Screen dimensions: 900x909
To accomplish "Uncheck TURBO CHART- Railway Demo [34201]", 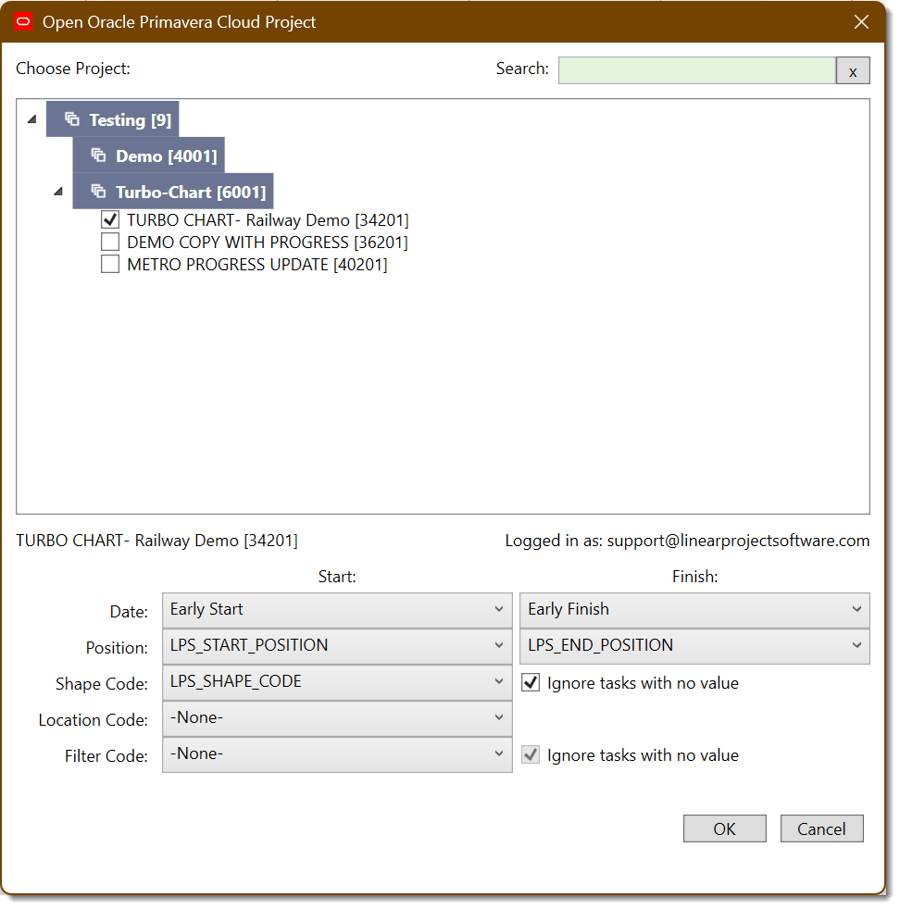I will (x=110, y=220).
